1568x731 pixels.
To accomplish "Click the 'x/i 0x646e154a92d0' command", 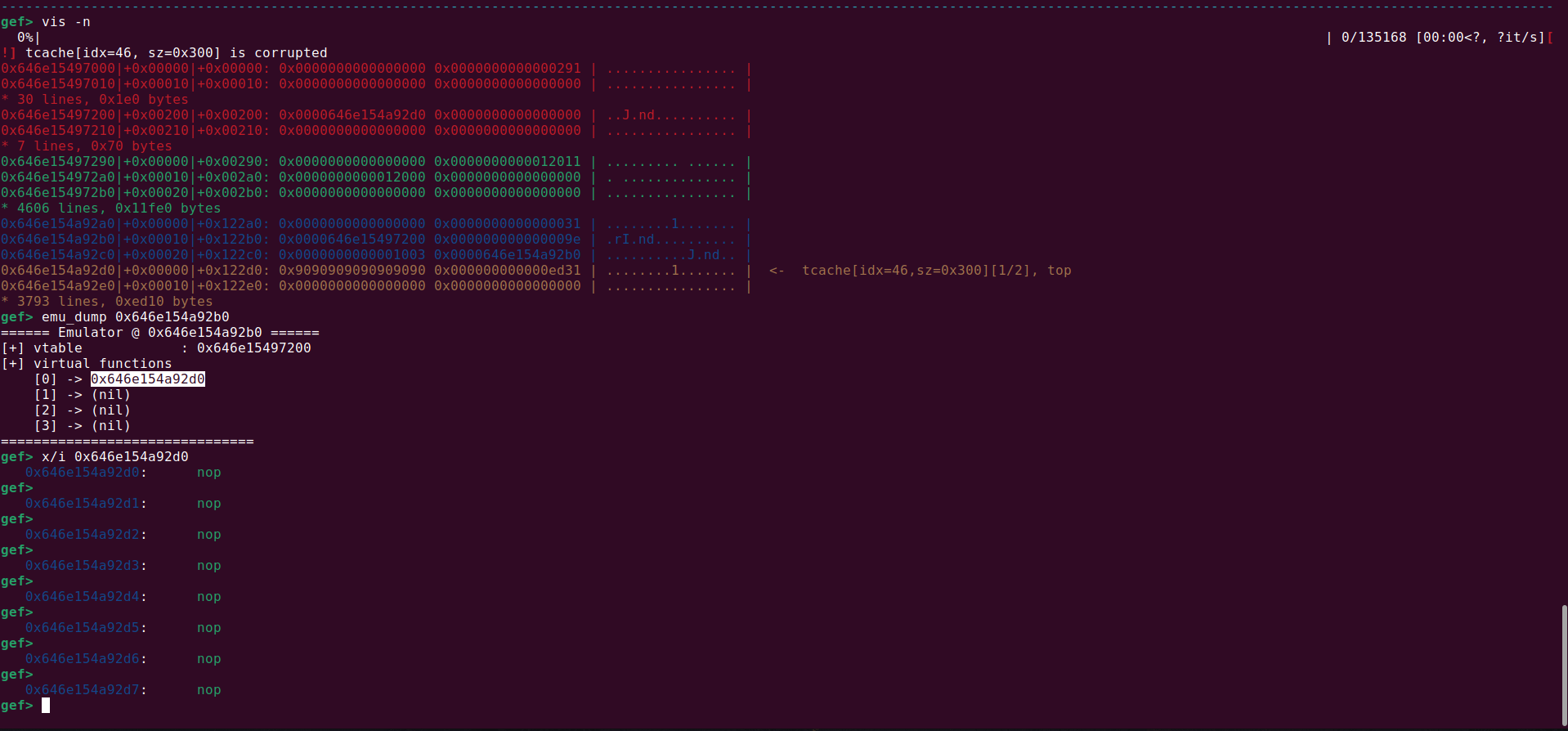I will click(x=115, y=457).
